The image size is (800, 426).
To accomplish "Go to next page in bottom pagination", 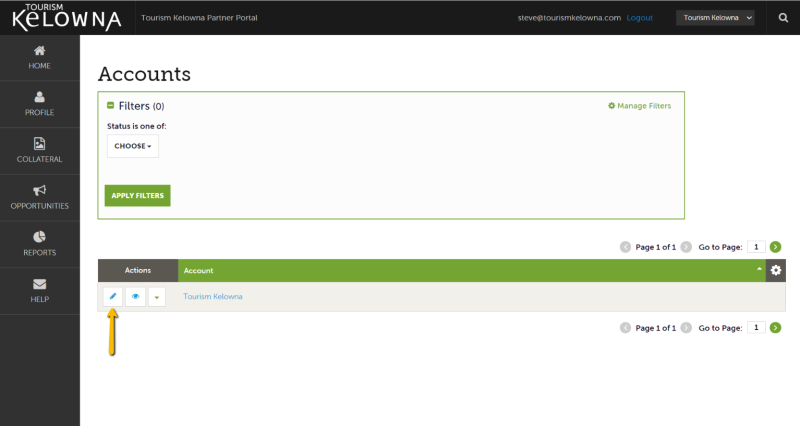I will pos(686,328).
